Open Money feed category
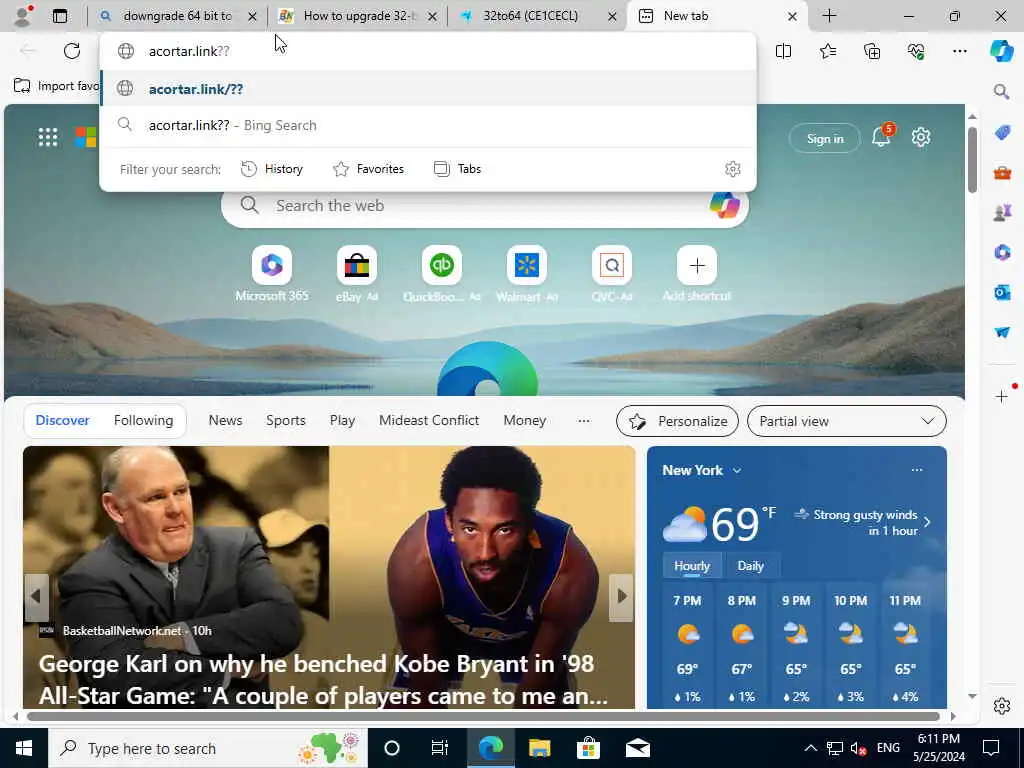This screenshot has width=1024, height=768. pyautogui.click(x=524, y=421)
